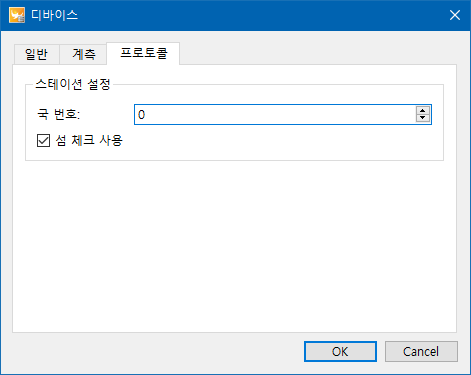Click the 섬 체크 사용 label text

89,140
